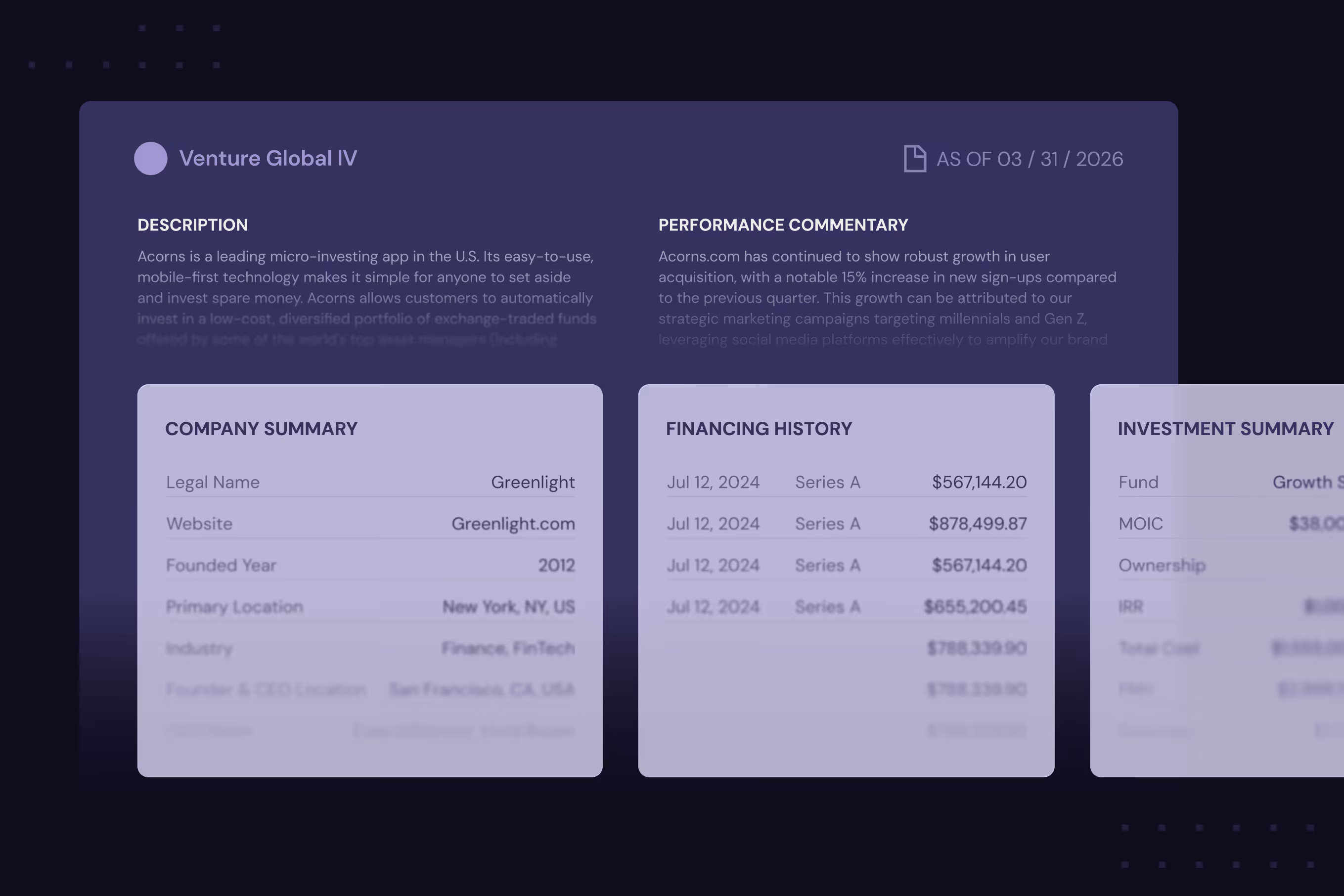Select the COMPANY SUMMARY card title
The height and width of the screenshot is (896, 1344).
(261, 429)
